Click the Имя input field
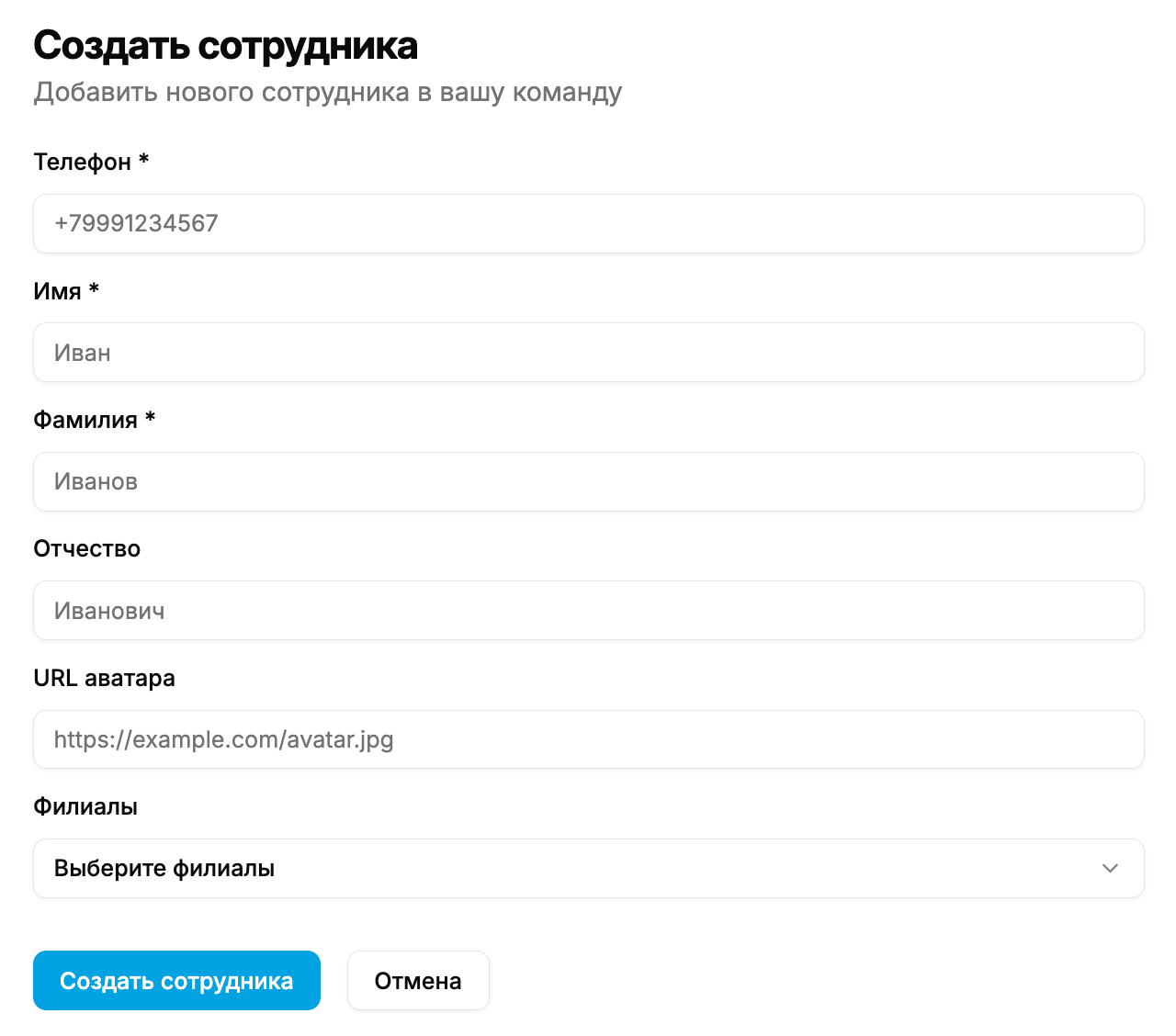The height and width of the screenshot is (1036, 1176). pyautogui.click(x=588, y=352)
